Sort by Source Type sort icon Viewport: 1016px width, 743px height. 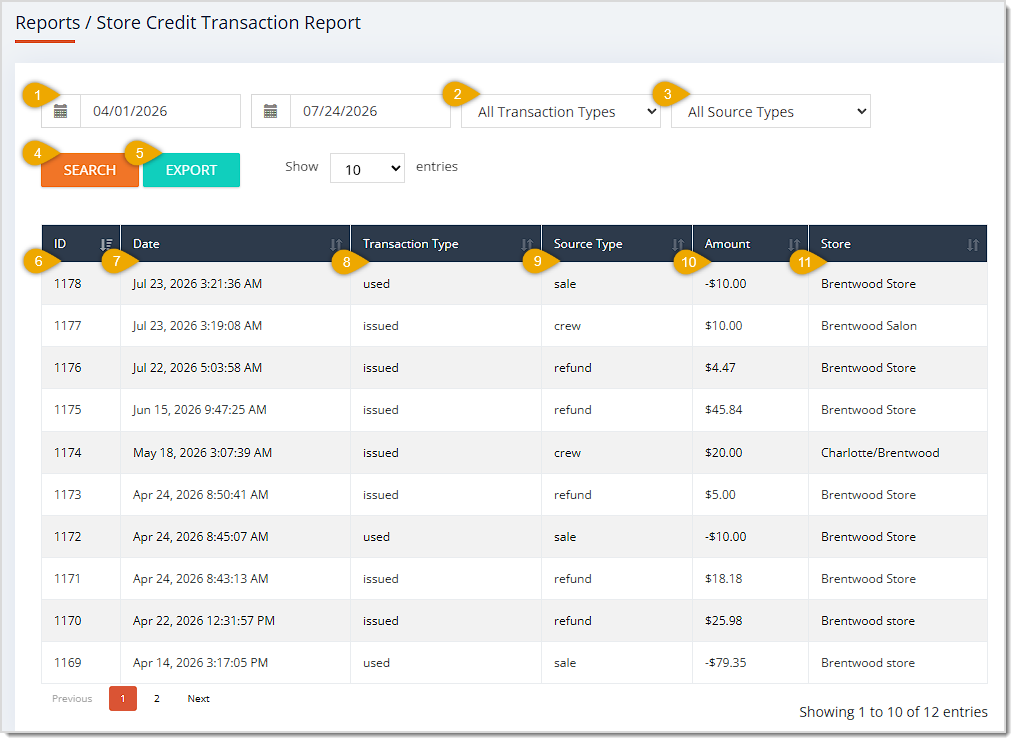(x=678, y=245)
